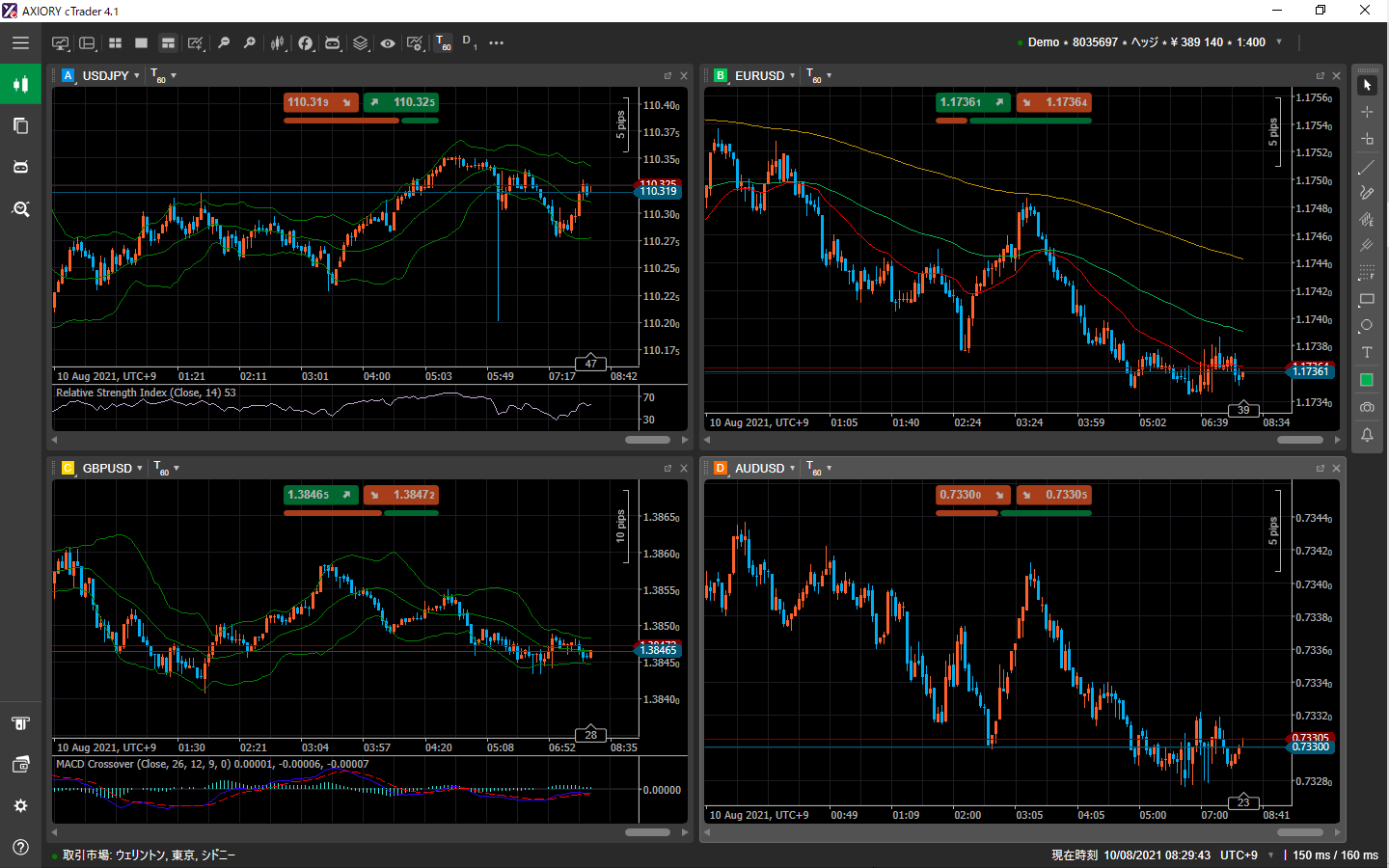1389x868 pixels.
Task: Toggle the eye viewing options icon
Action: [x=387, y=42]
